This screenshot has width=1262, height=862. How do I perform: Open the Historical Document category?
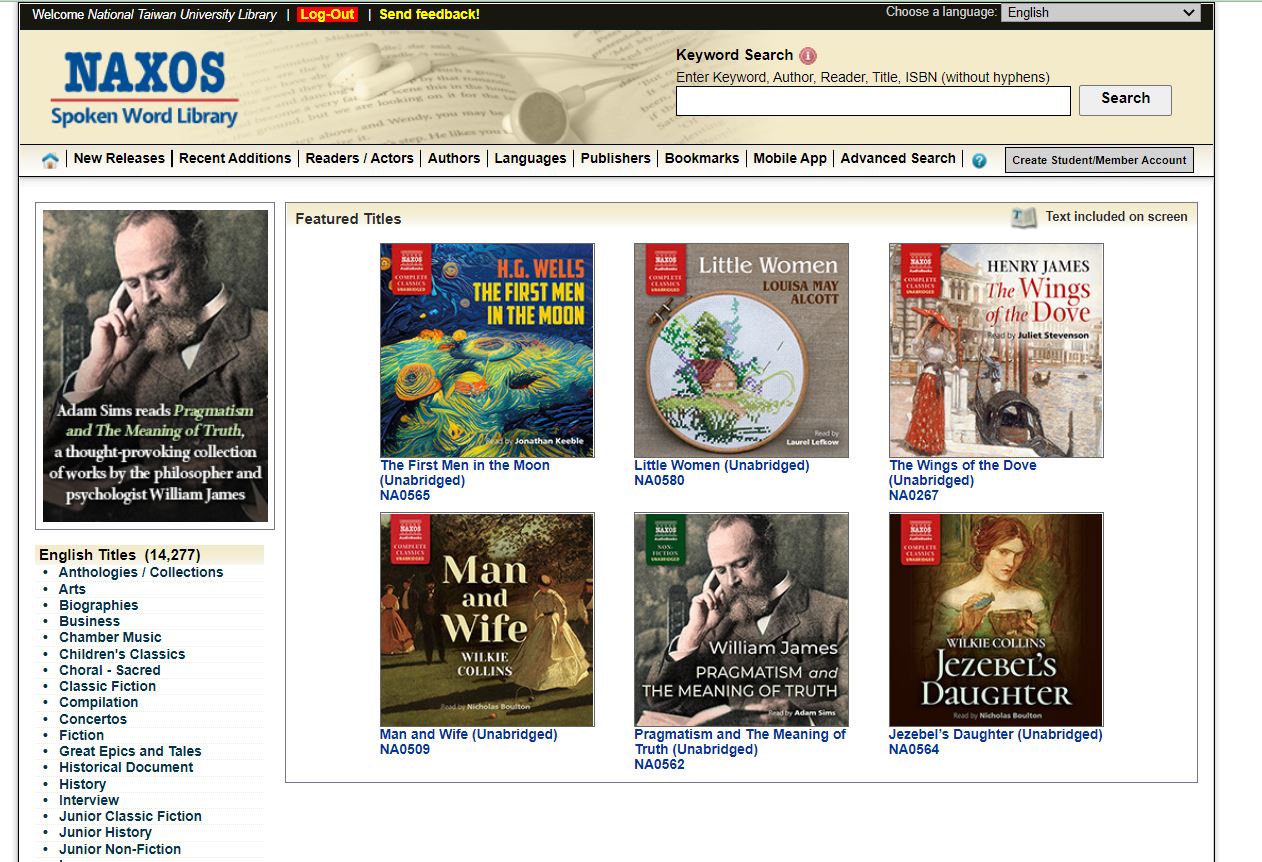[126, 767]
